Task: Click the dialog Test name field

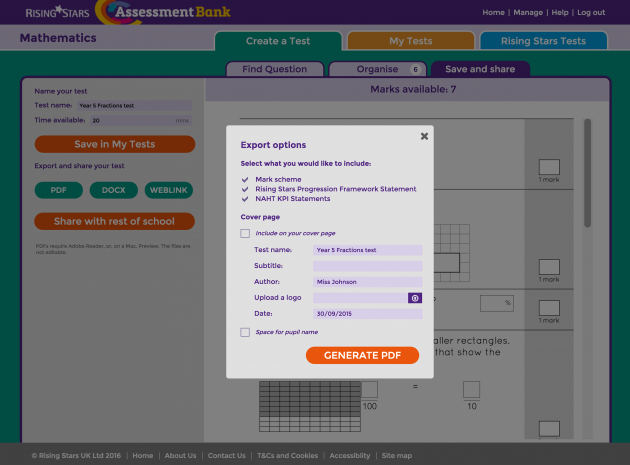Action: [x=368, y=250]
